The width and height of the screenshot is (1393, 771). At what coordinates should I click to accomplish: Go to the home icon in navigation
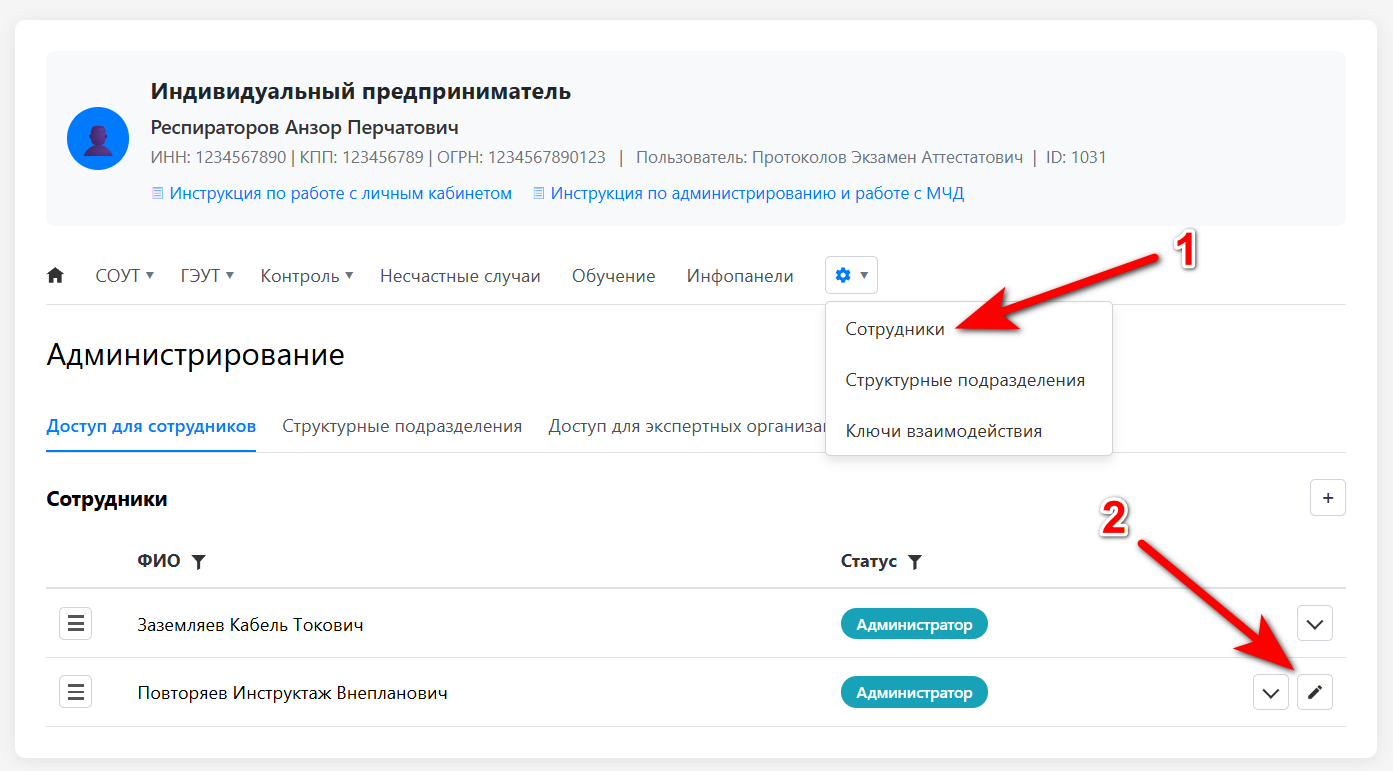coord(55,276)
